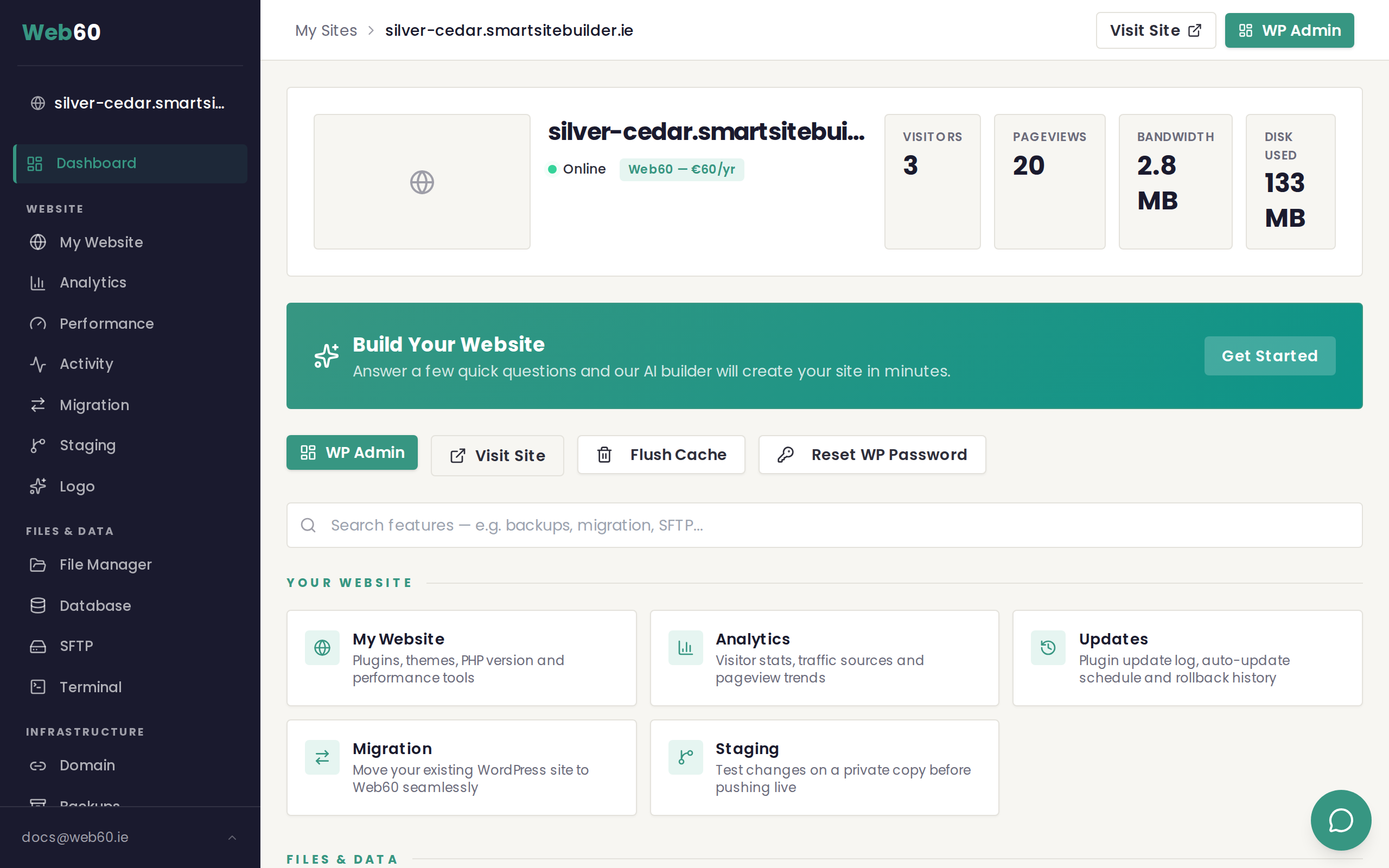Image resolution: width=1389 pixels, height=868 pixels.
Task: Click Reset WP Password button
Action: coord(871,455)
